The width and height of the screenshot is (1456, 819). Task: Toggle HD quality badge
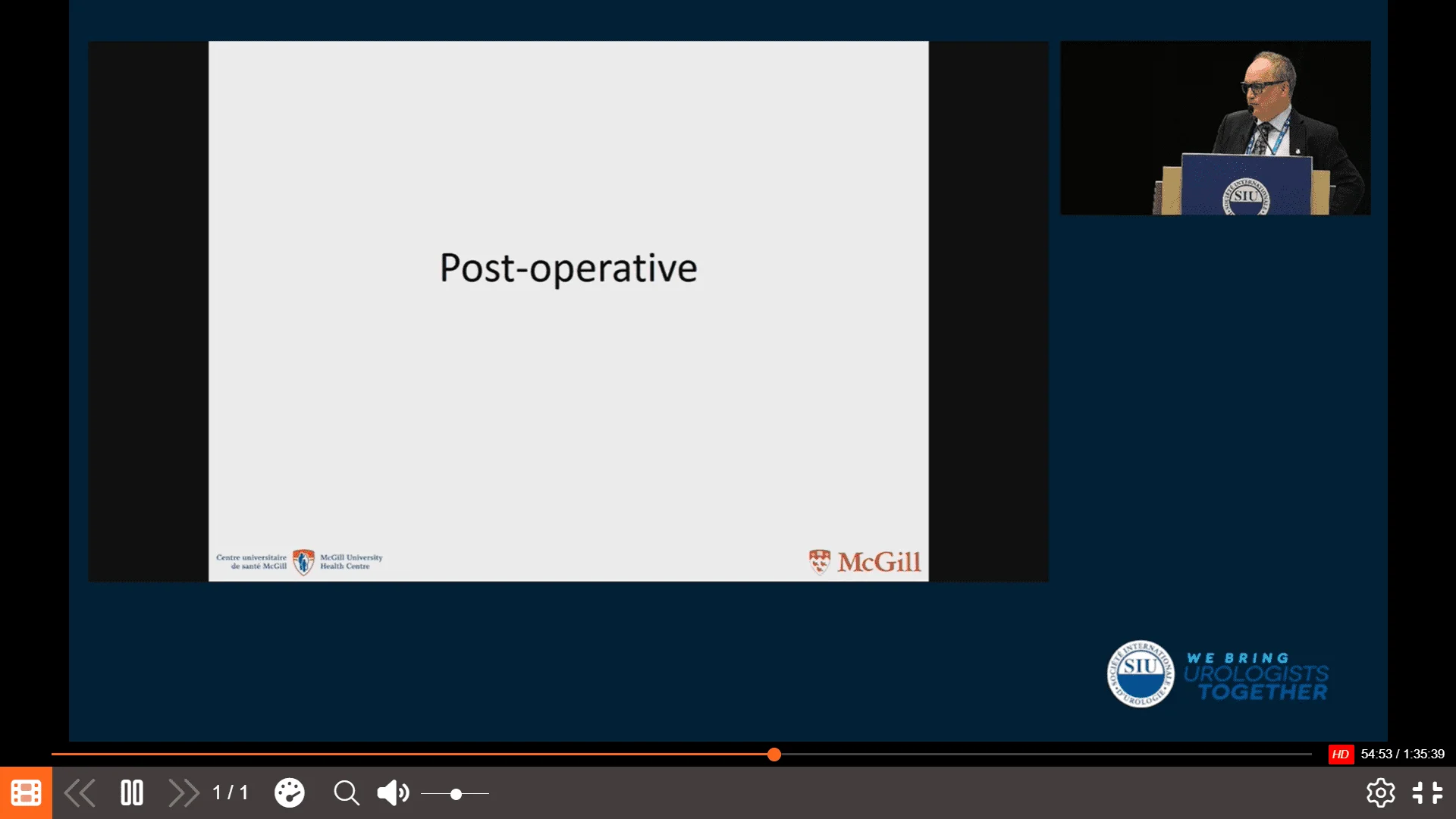pos(1340,755)
